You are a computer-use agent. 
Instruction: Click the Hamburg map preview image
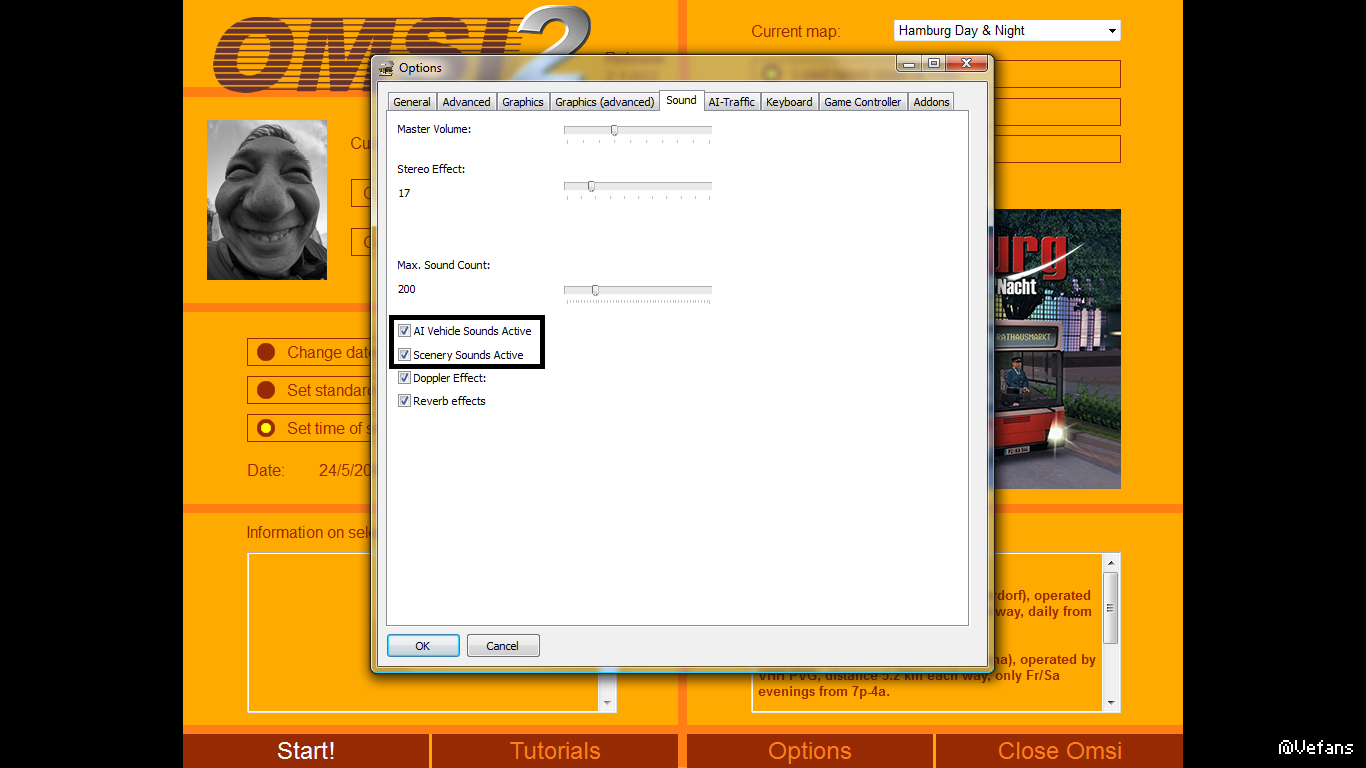tap(1057, 349)
